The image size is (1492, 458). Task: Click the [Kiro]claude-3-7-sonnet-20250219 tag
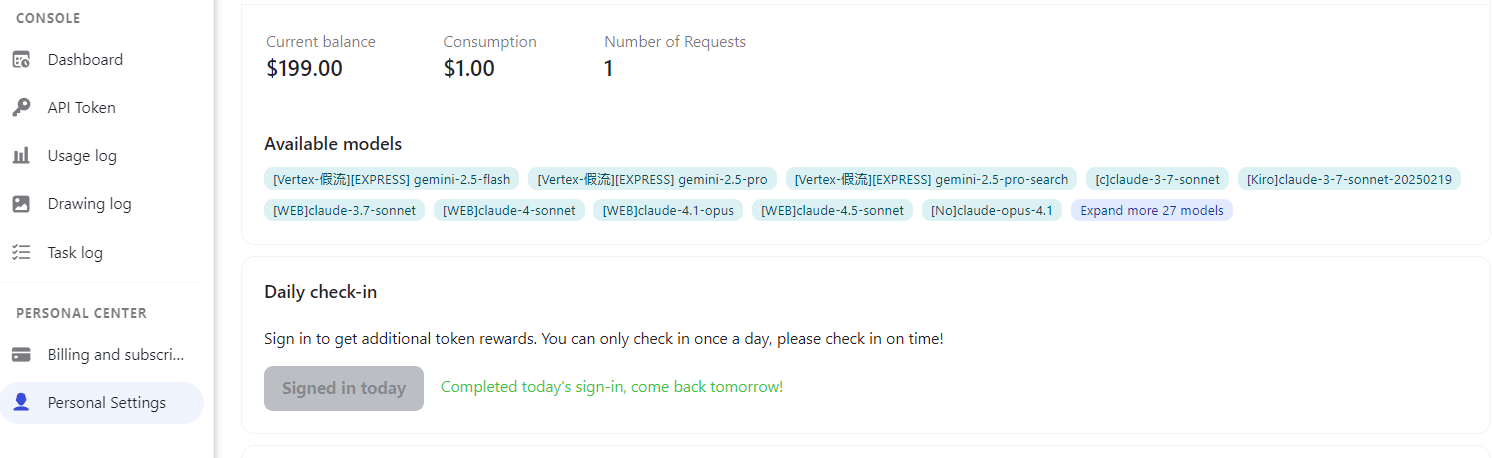tap(1350, 180)
